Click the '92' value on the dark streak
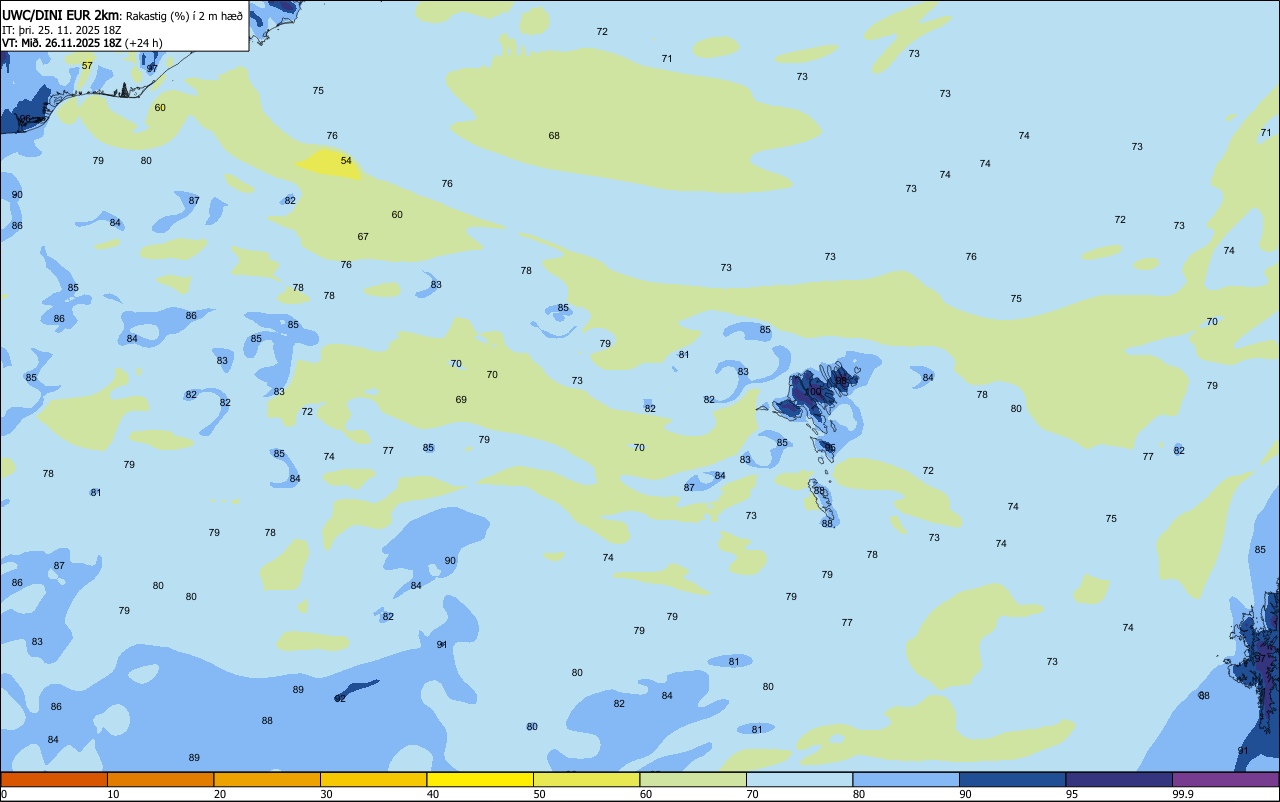This screenshot has width=1280, height=802. (340, 698)
